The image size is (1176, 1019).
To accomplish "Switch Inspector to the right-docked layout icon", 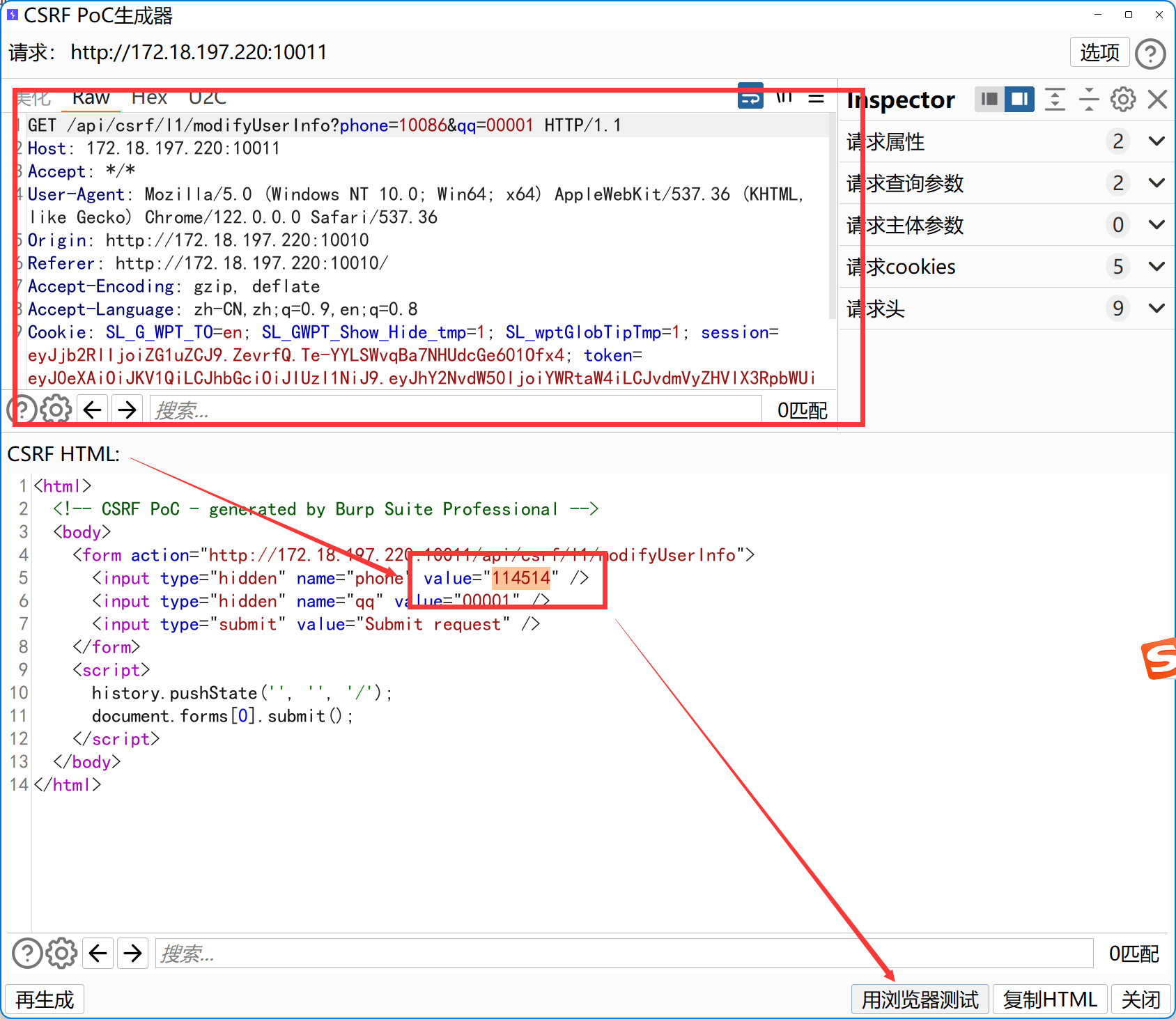I will [x=1019, y=100].
